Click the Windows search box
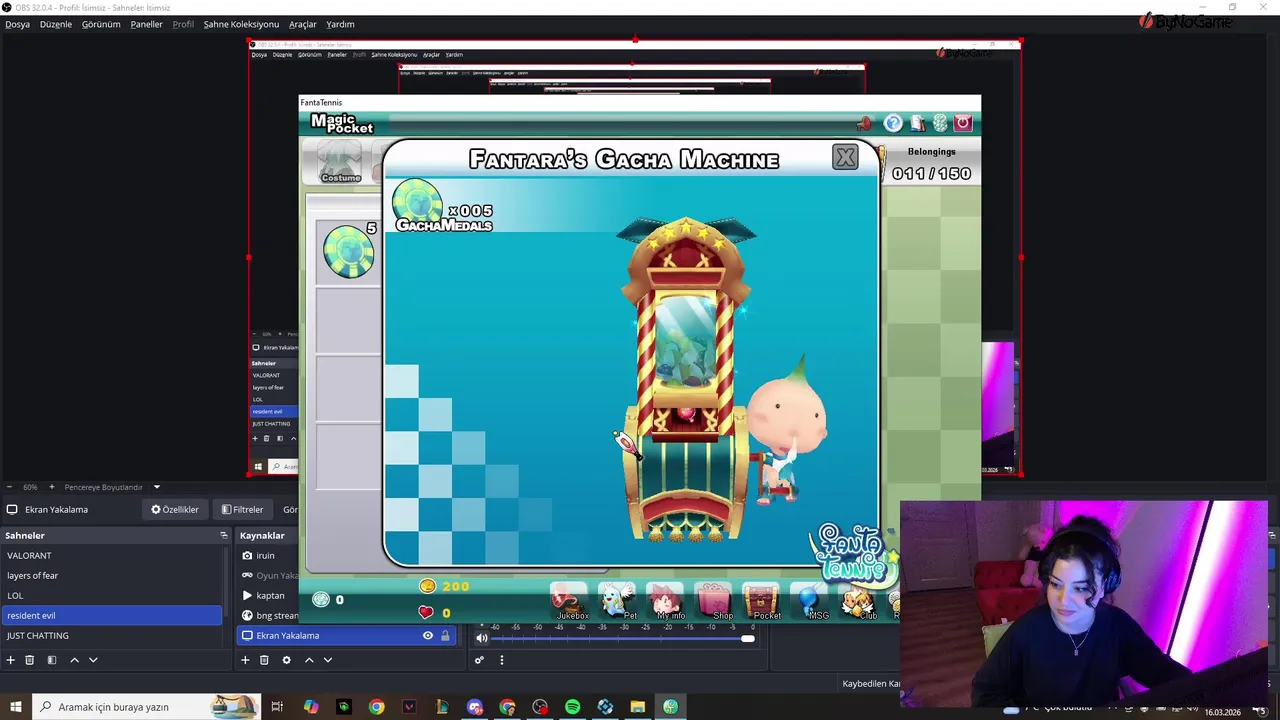Screen dimensions: 1280x720 coord(147,707)
